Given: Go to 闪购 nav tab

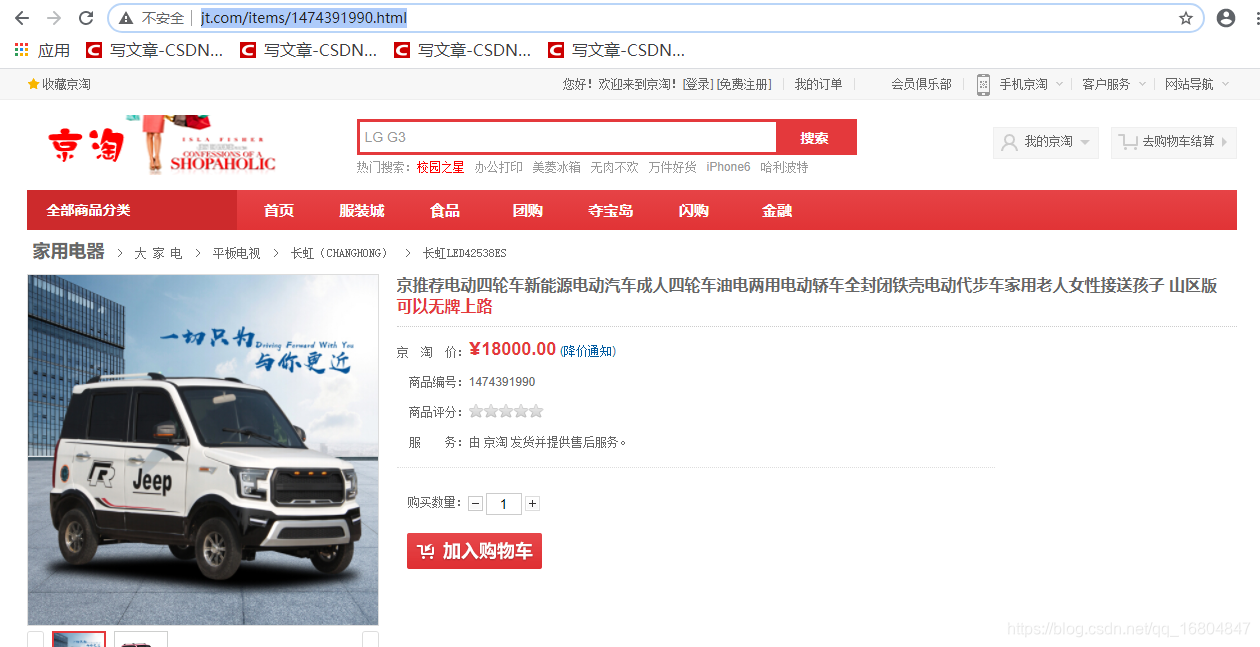Looking at the screenshot, I should tap(694, 210).
